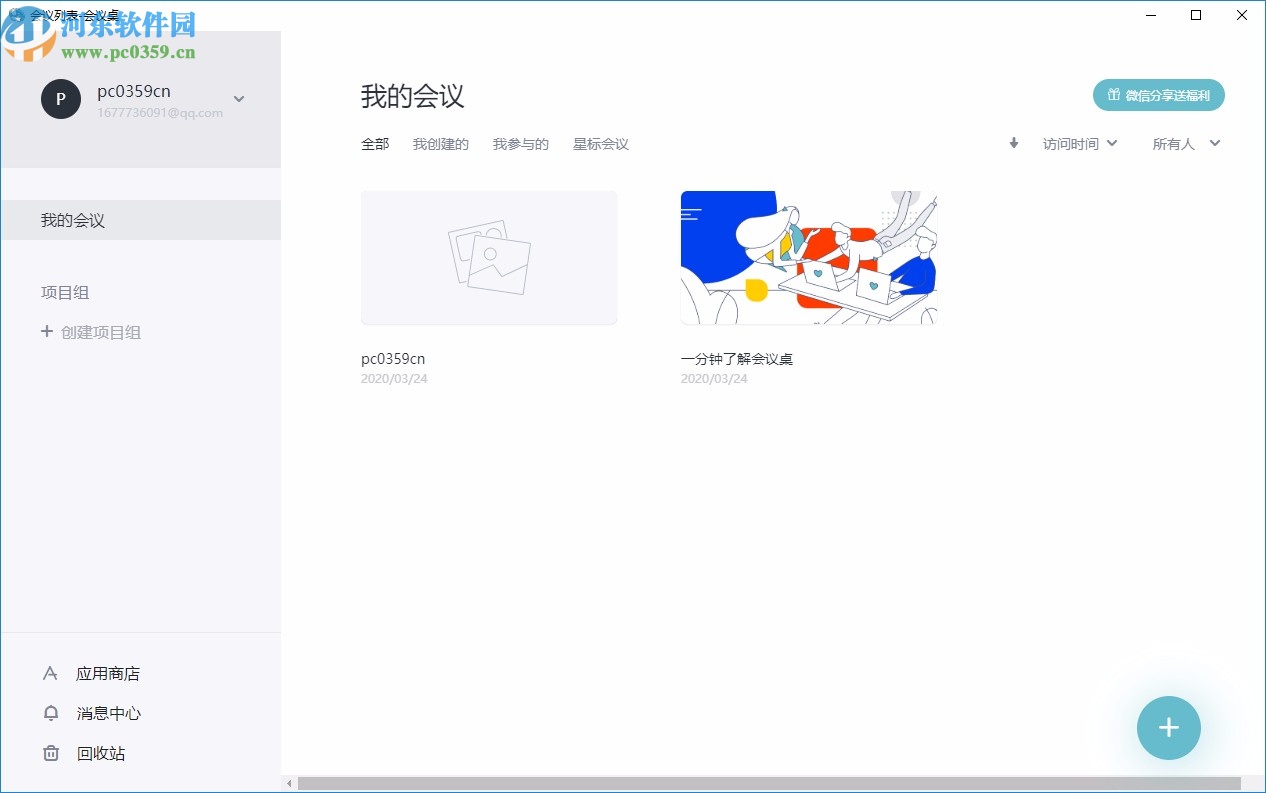
Task: Select the 全部 tab
Action: (375, 143)
